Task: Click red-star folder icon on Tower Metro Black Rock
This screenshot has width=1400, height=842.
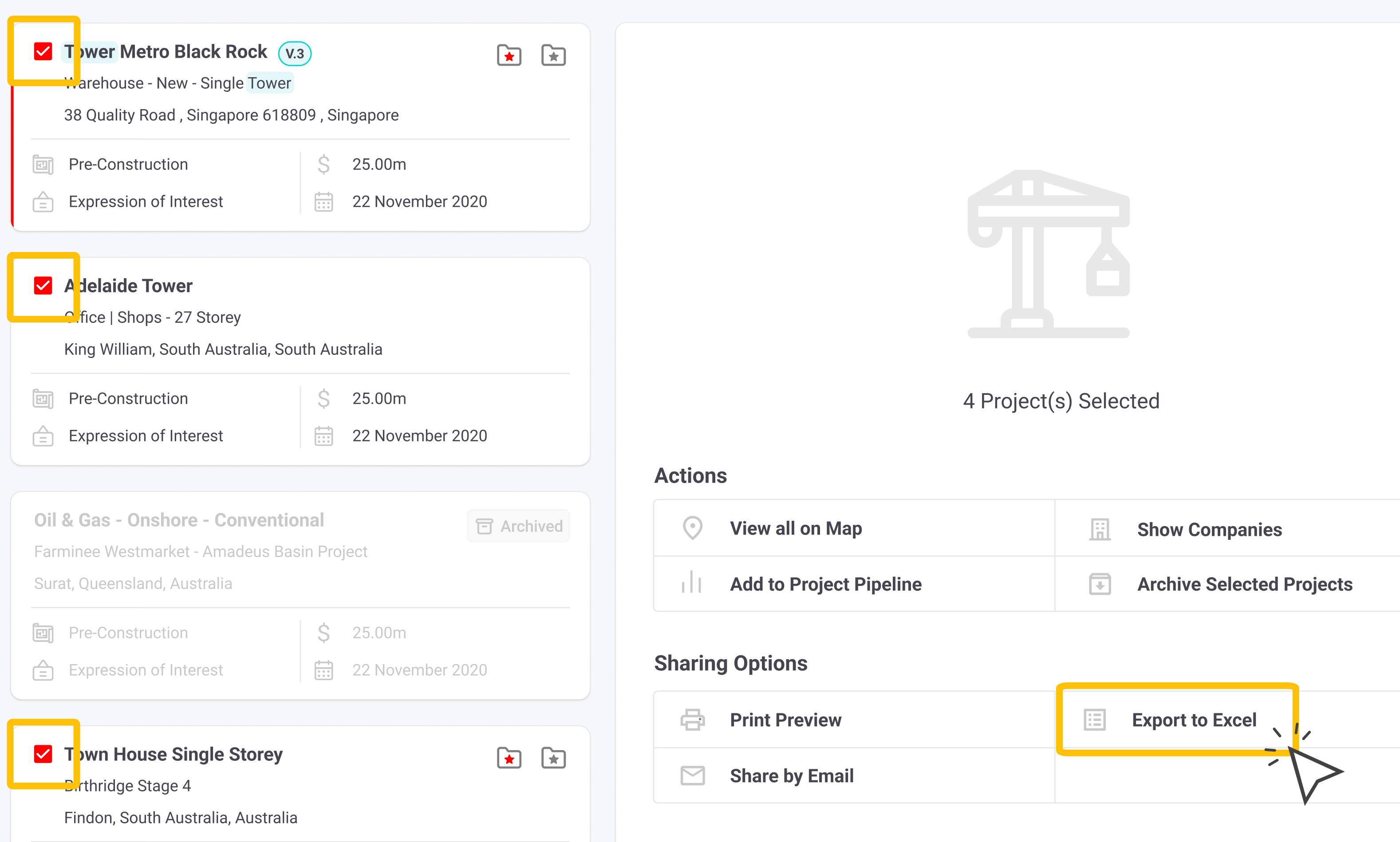Action: [x=509, y=55]
